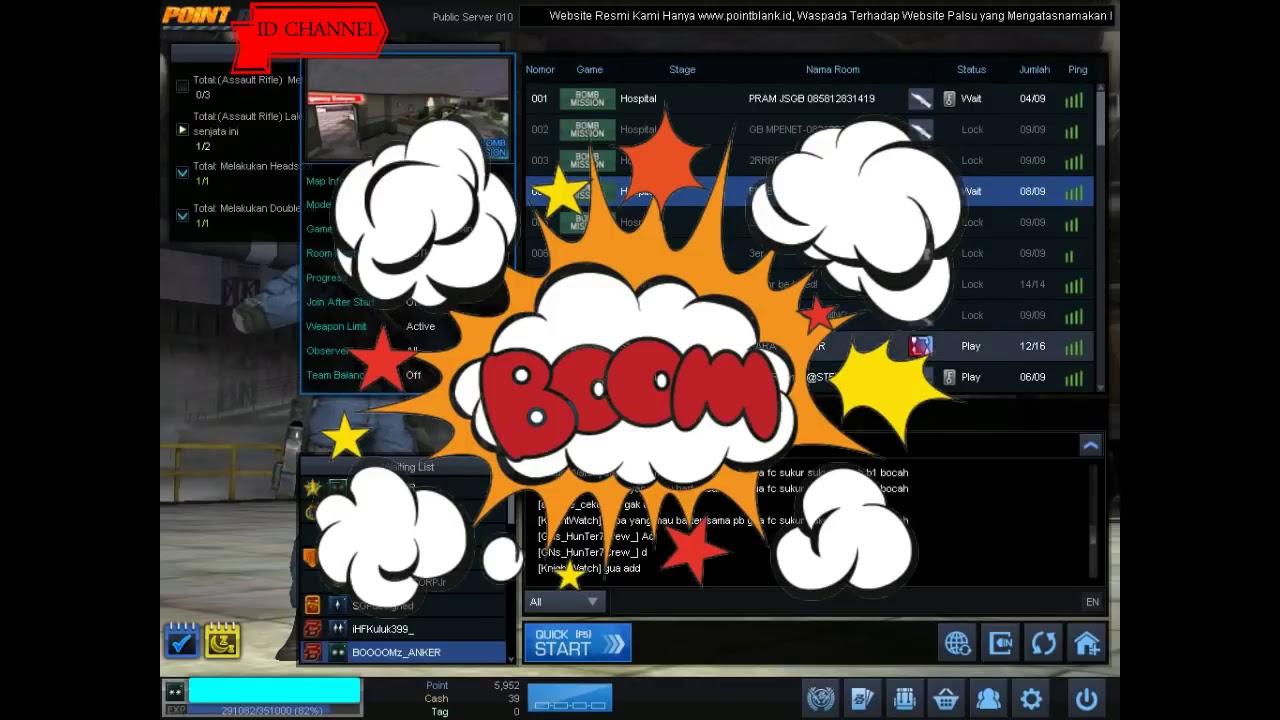Open the daily mission checklist icon
This screenshot has height=720, width=1280.
[x=181, y=641]
